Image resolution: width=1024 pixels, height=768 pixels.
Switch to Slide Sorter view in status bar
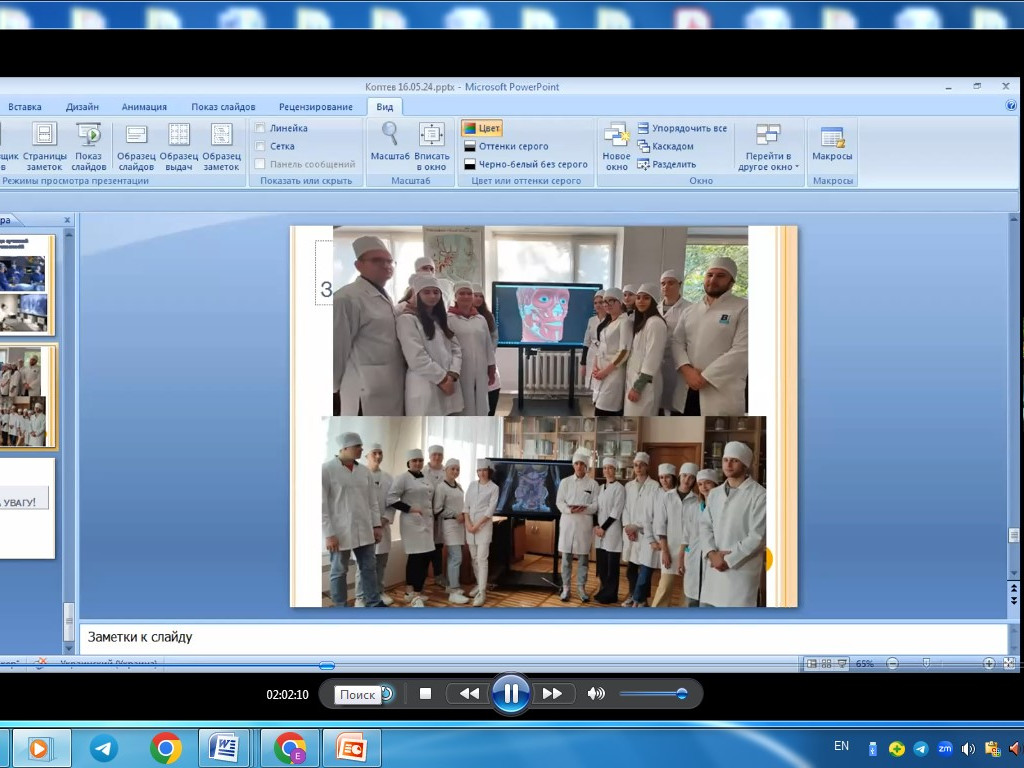coord(827,664)
